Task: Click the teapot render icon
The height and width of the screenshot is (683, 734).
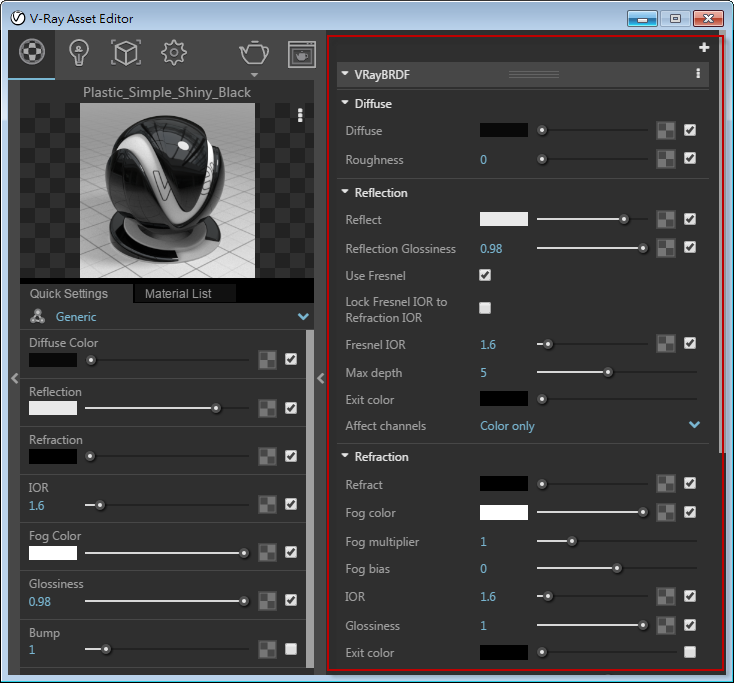Action: point(253,53)
